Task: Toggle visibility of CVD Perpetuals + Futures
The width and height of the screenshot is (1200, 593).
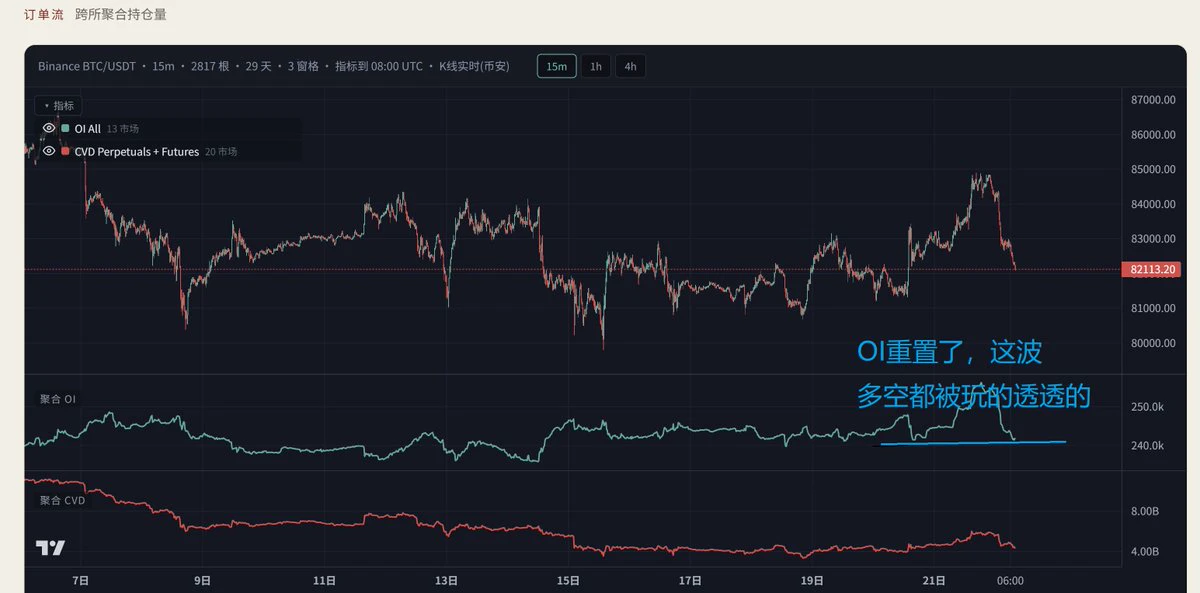Action: (48, 152)
